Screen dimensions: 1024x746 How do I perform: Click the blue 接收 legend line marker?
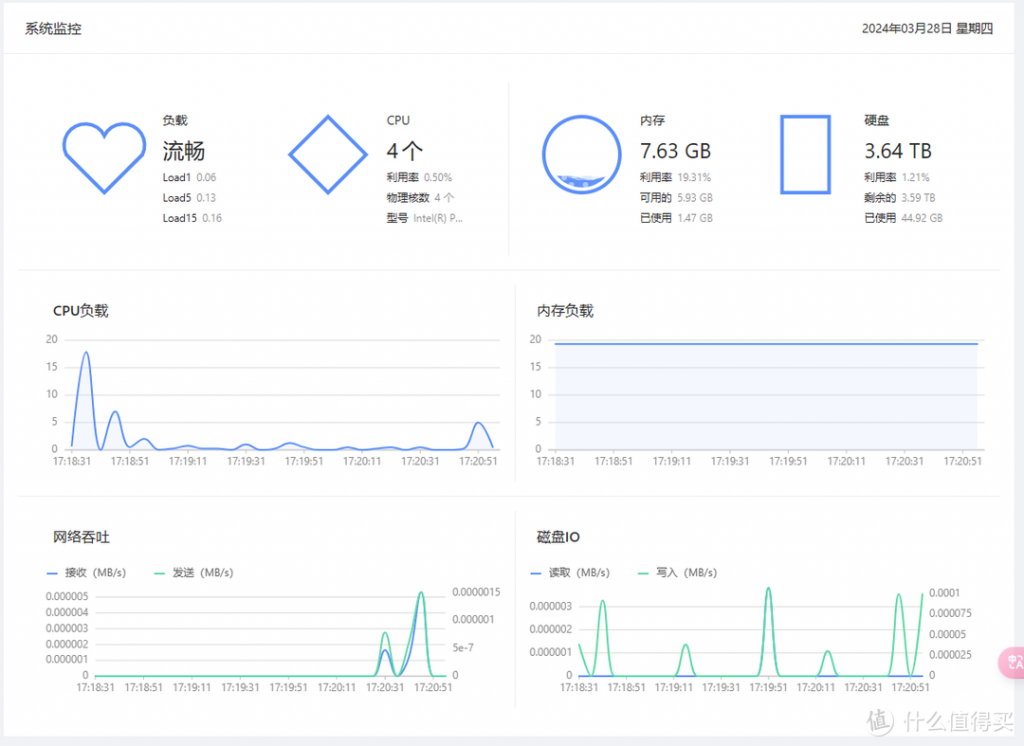[53, 573]
